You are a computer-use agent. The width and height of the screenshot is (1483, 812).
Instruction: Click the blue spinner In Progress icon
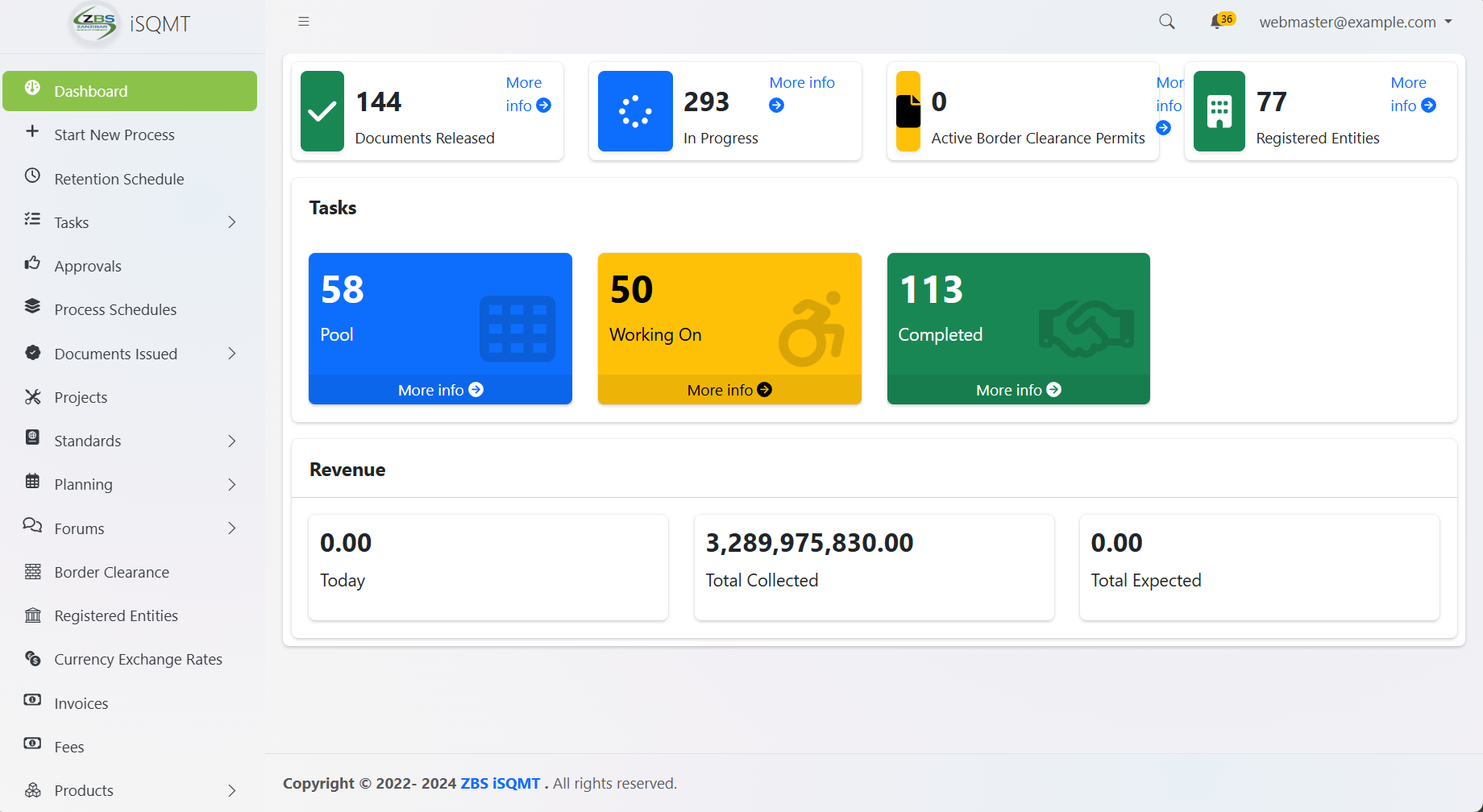(x=635, y=111)
